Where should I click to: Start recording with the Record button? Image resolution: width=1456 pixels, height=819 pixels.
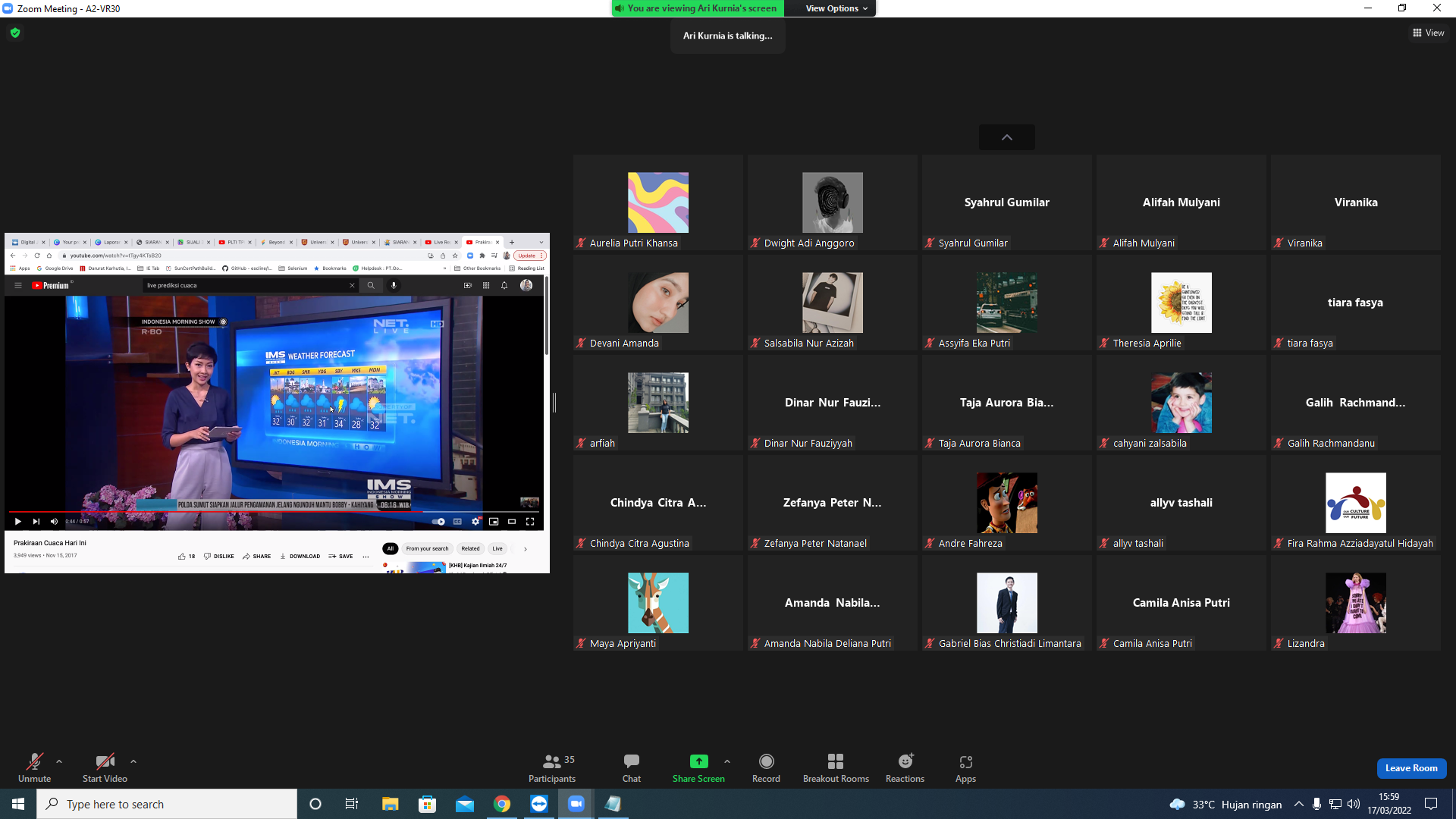[x=766, y=767]
